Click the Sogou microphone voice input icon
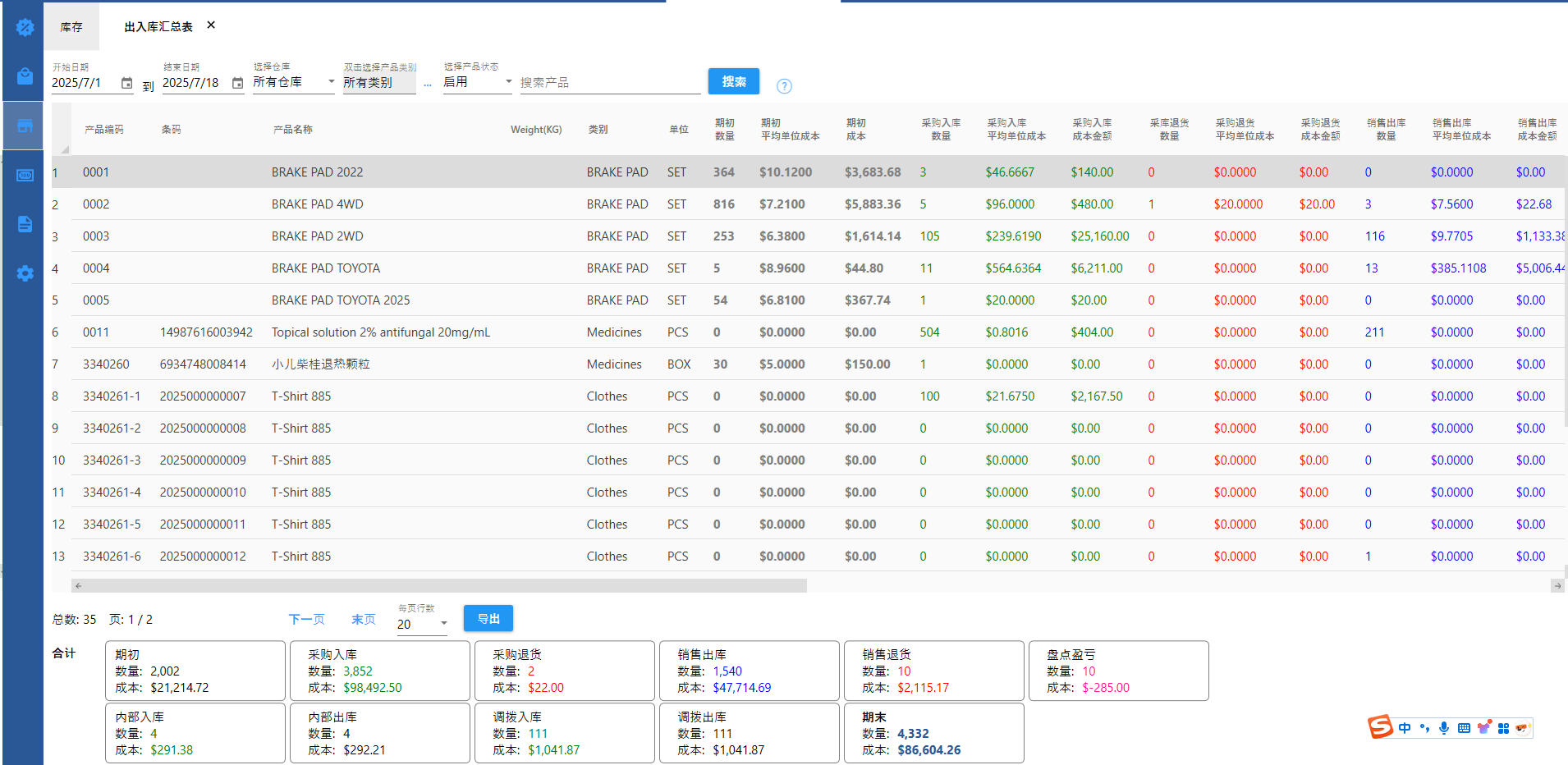Screen dimensions: 1568x765 tap(1443, 728)
